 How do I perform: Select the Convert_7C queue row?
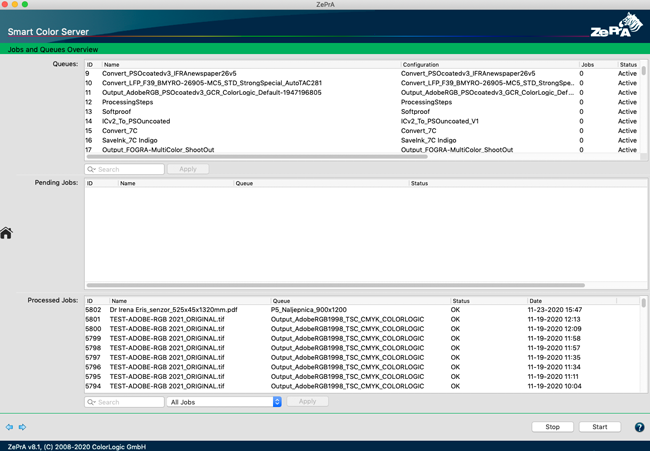point(363,131)
